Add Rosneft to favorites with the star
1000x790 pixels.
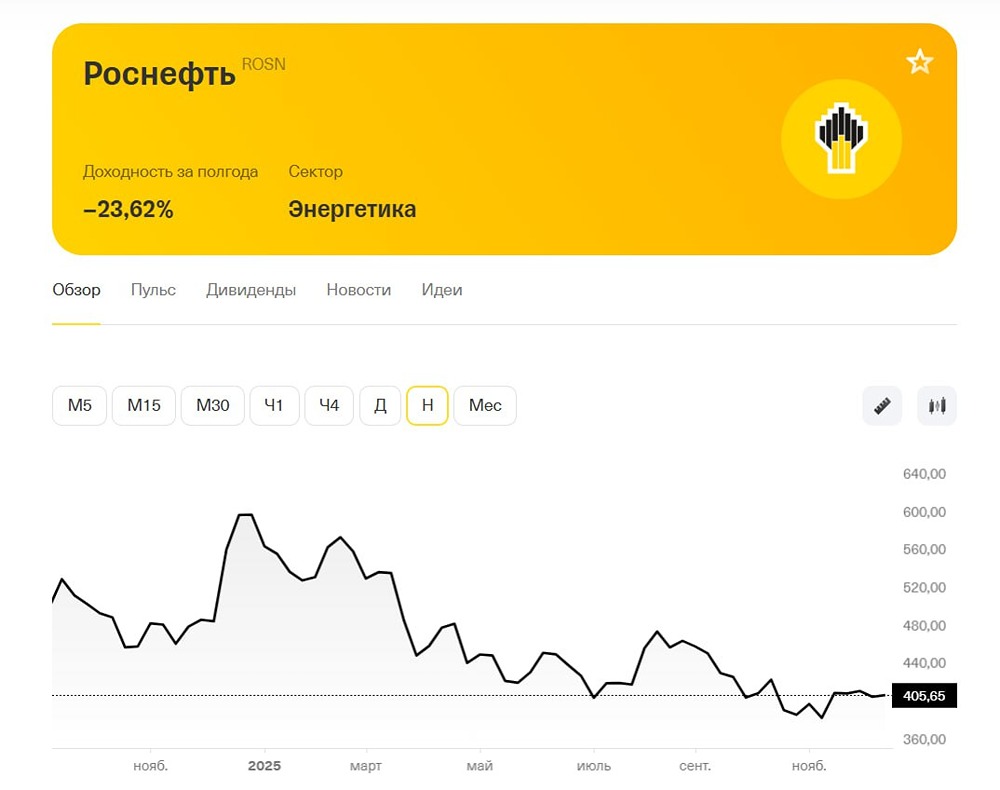[x=919, y=61]
